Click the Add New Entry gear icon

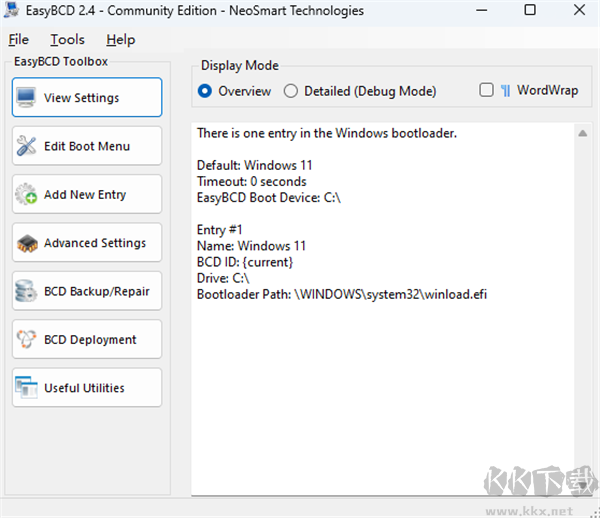(x=27, y=195)
